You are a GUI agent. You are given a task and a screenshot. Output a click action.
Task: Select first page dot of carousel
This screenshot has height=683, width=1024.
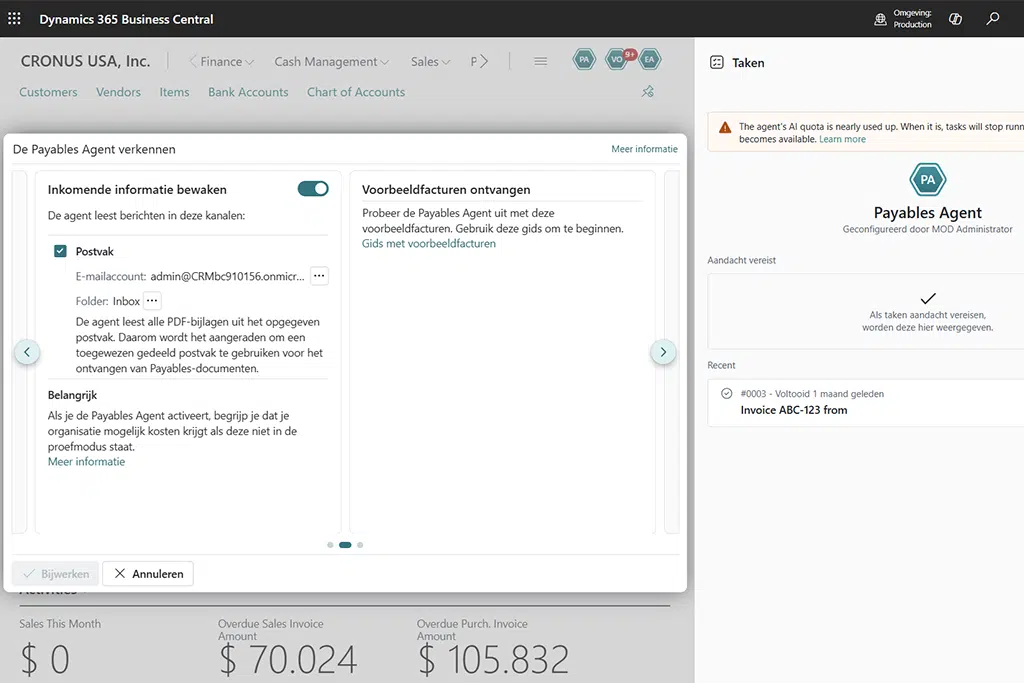coord(330,545)
